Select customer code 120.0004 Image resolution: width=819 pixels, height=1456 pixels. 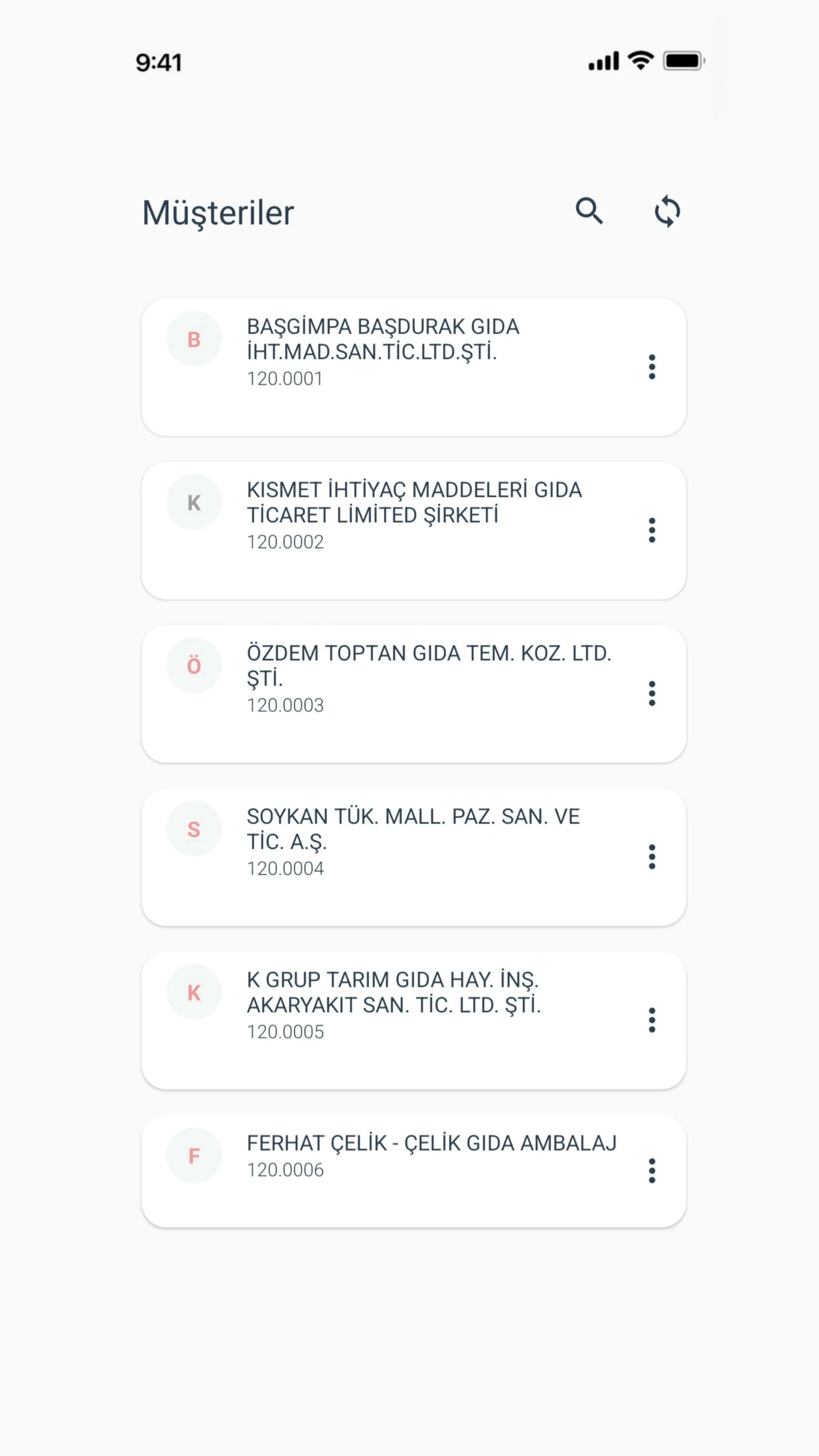285,869
